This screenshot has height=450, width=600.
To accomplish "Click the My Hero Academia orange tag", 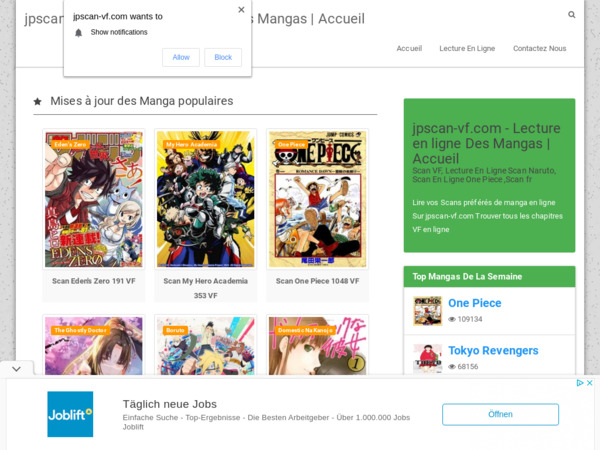I will click(191, 144).
